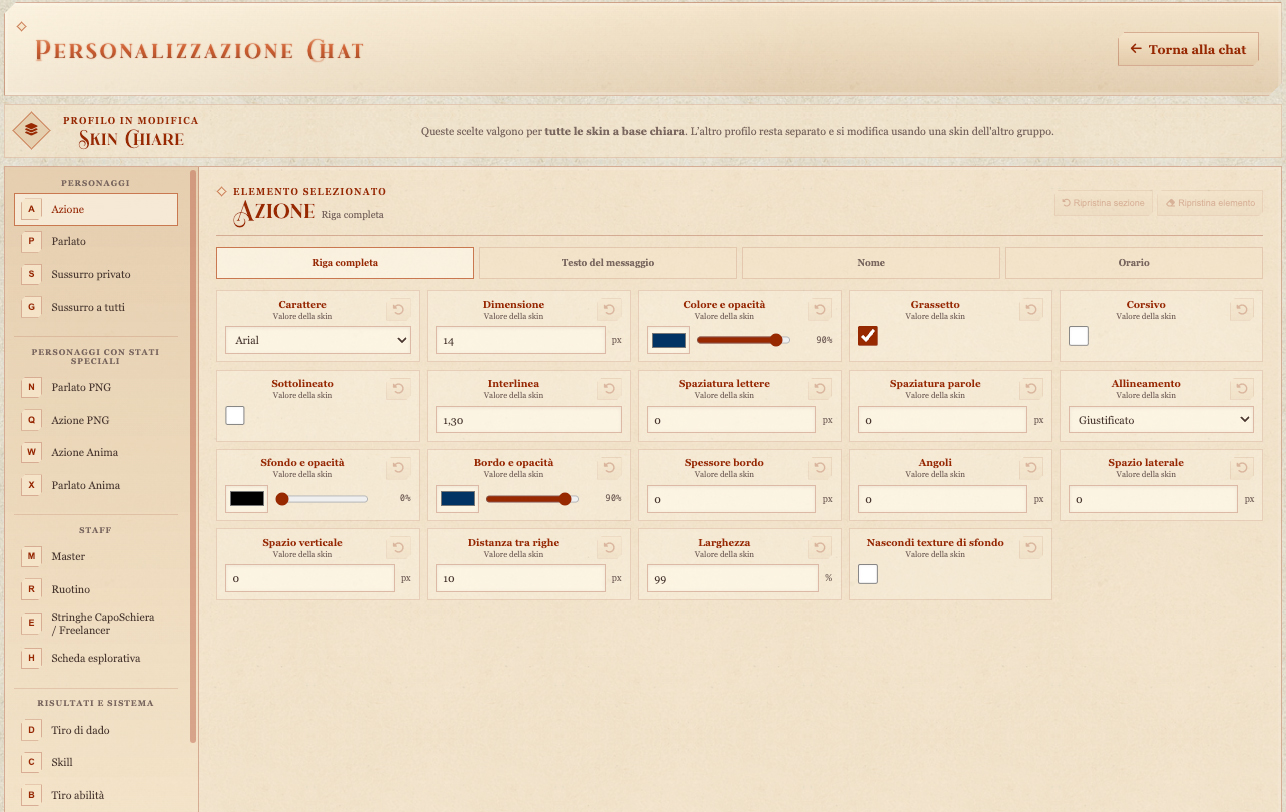This screenshot has height=812, width=1286.
Task: Click the layers icon beside Skin Chiare profile
Action: tap(31, 130)
